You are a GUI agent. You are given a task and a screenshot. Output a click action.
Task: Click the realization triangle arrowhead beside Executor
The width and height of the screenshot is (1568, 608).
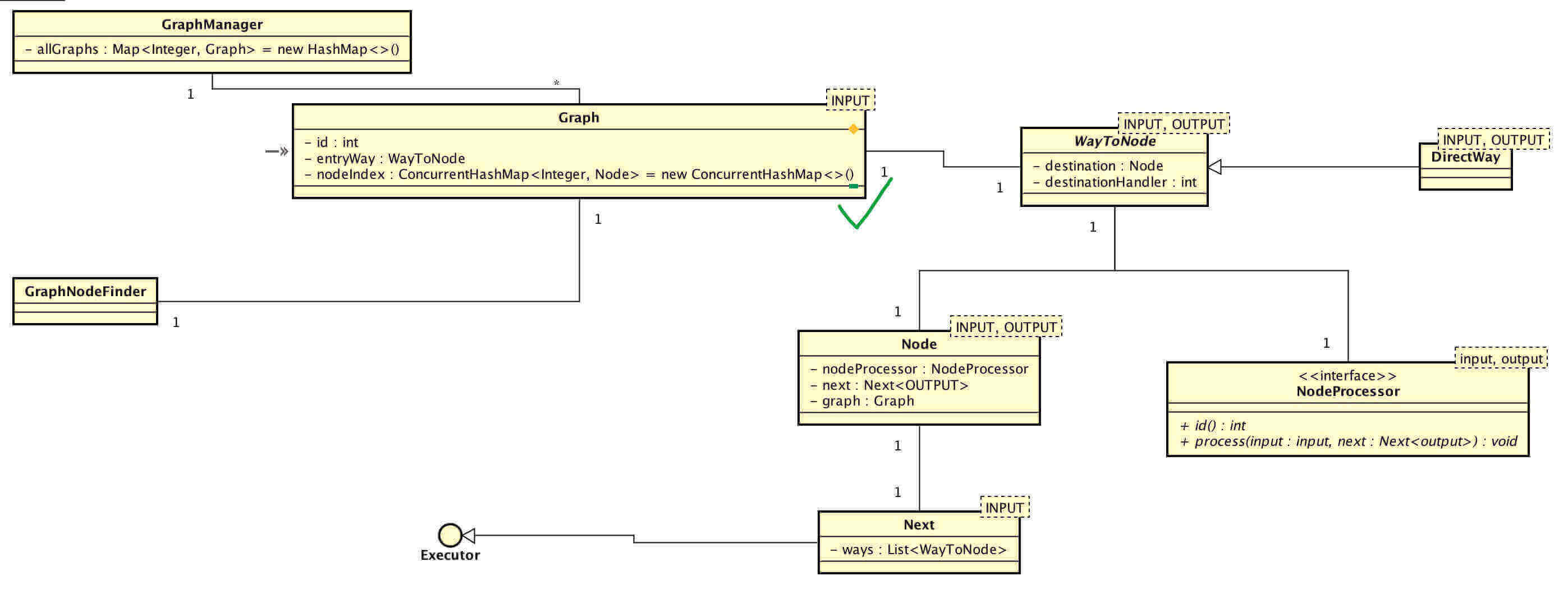[469, 536]
